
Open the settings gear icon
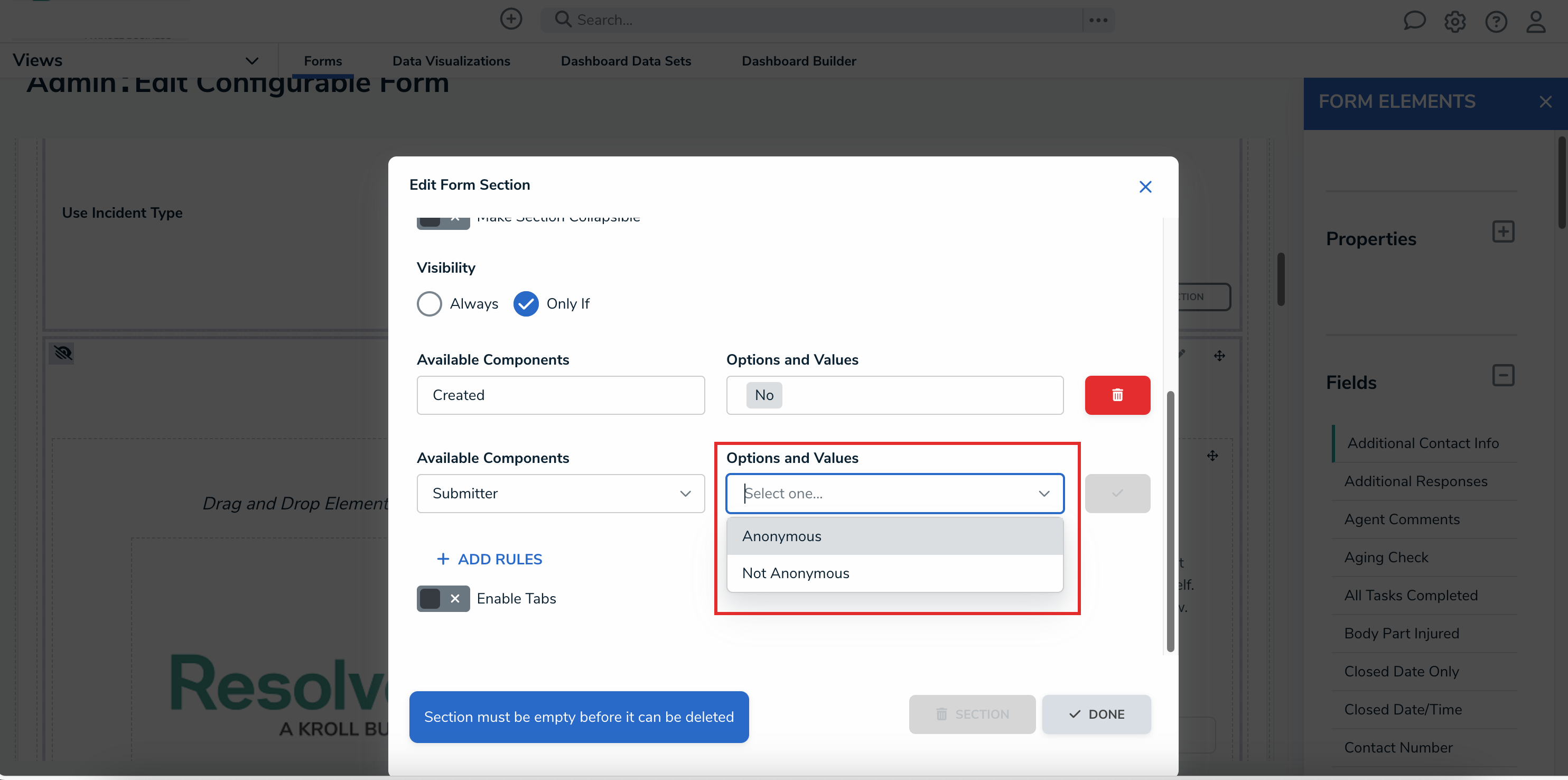(x=1455, y=22)
